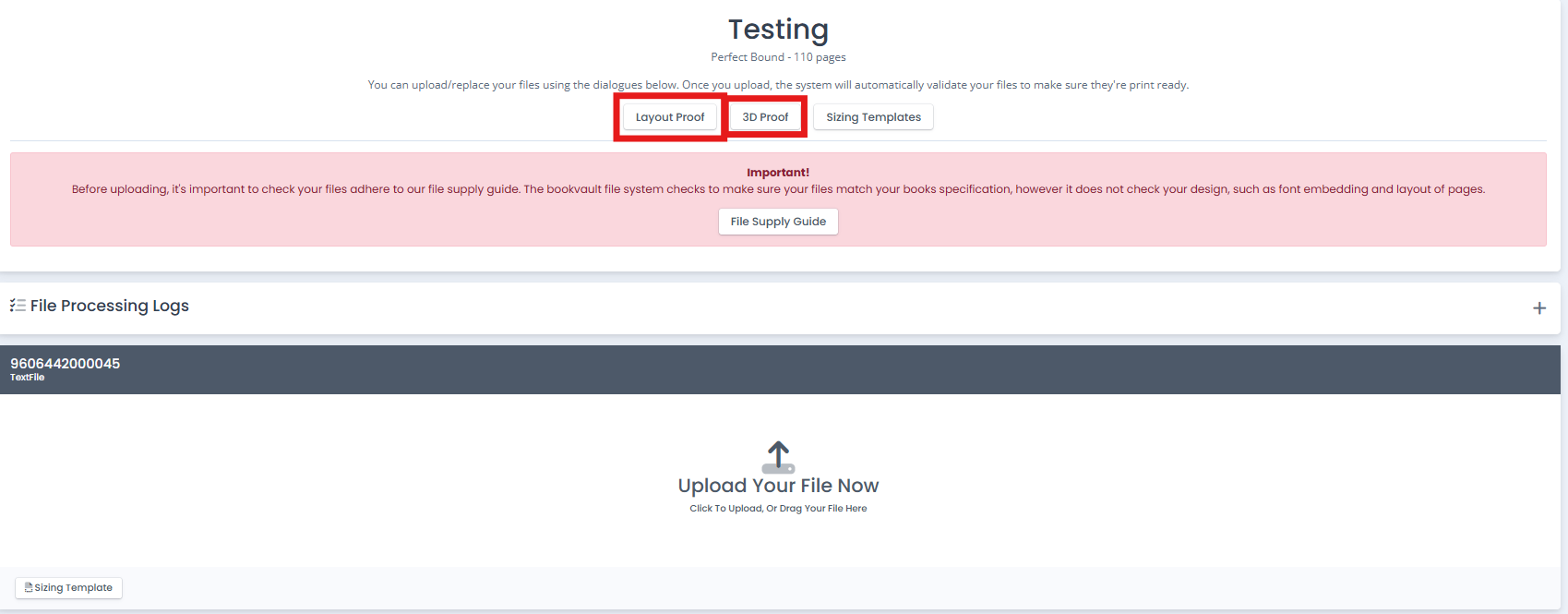
Task: Click 'Click To Upload, Or Drag' text
Action: 778,509
